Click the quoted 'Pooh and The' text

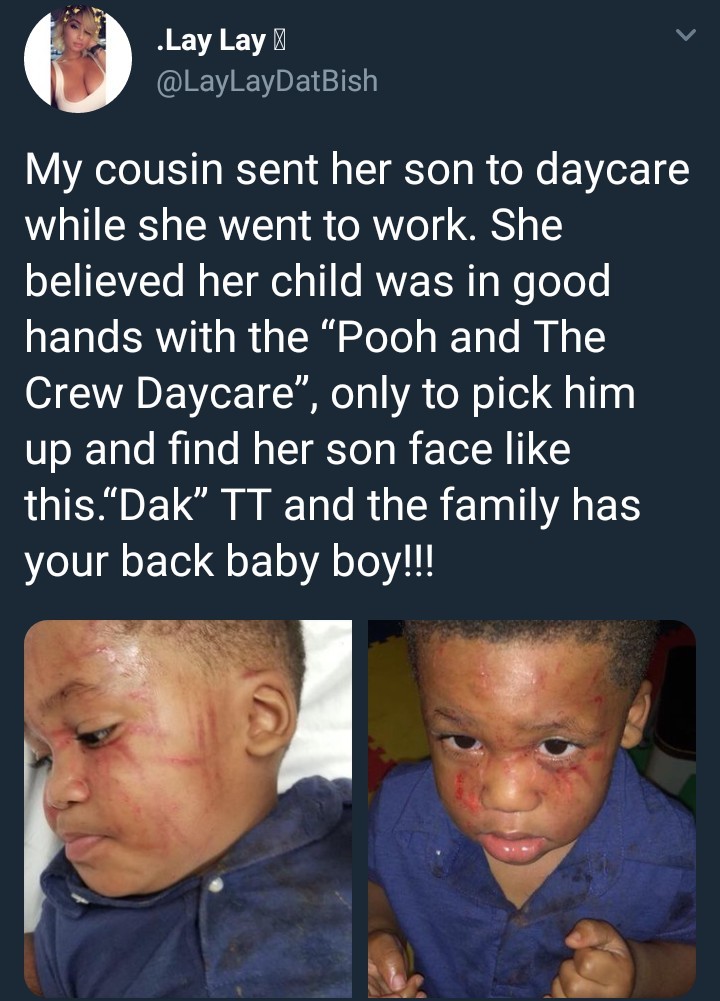470,337
